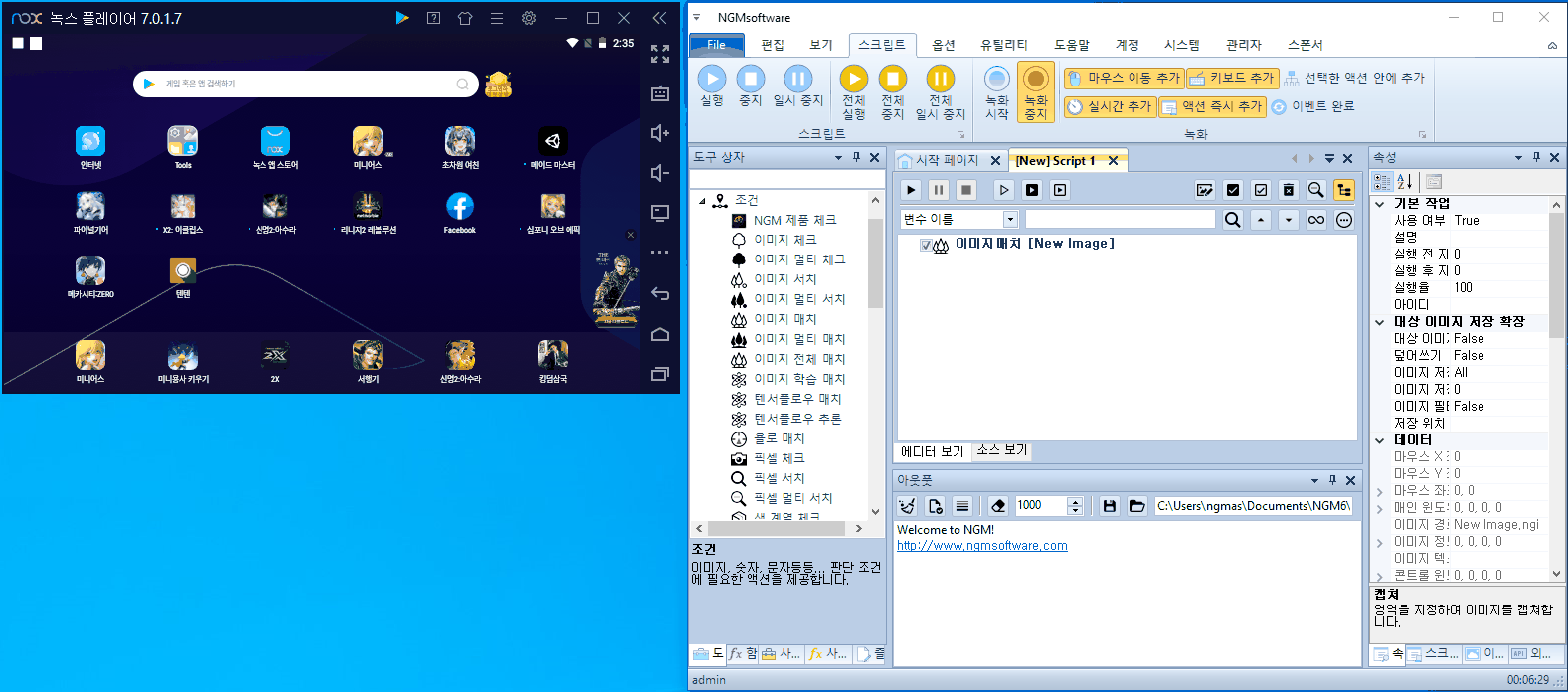1568x692 pixels.
Task: Click the outlined uncheck-all icon in script toolbar
Action: click(x=1261, y=190)
